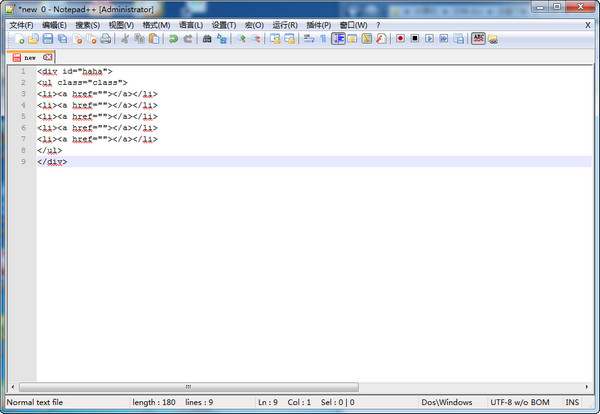This screenshot has height=414, width=600.
Task: Open the 文件(F) menu
Action: pyautogui.click(x=21, y=24)
